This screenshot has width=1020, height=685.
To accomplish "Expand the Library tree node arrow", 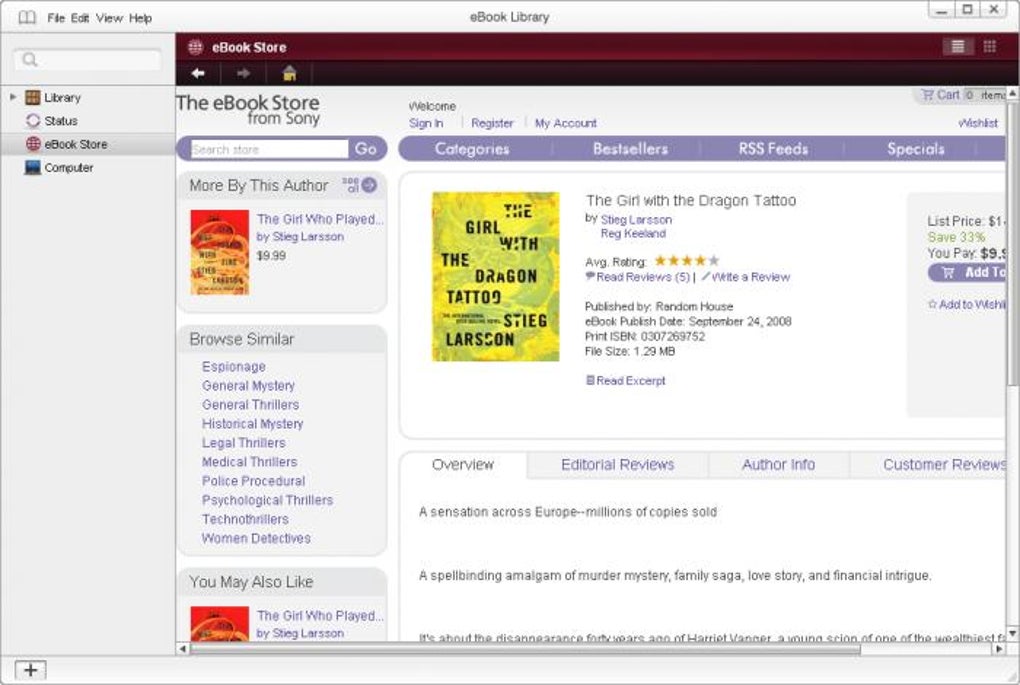I will (x=13, y=97).
